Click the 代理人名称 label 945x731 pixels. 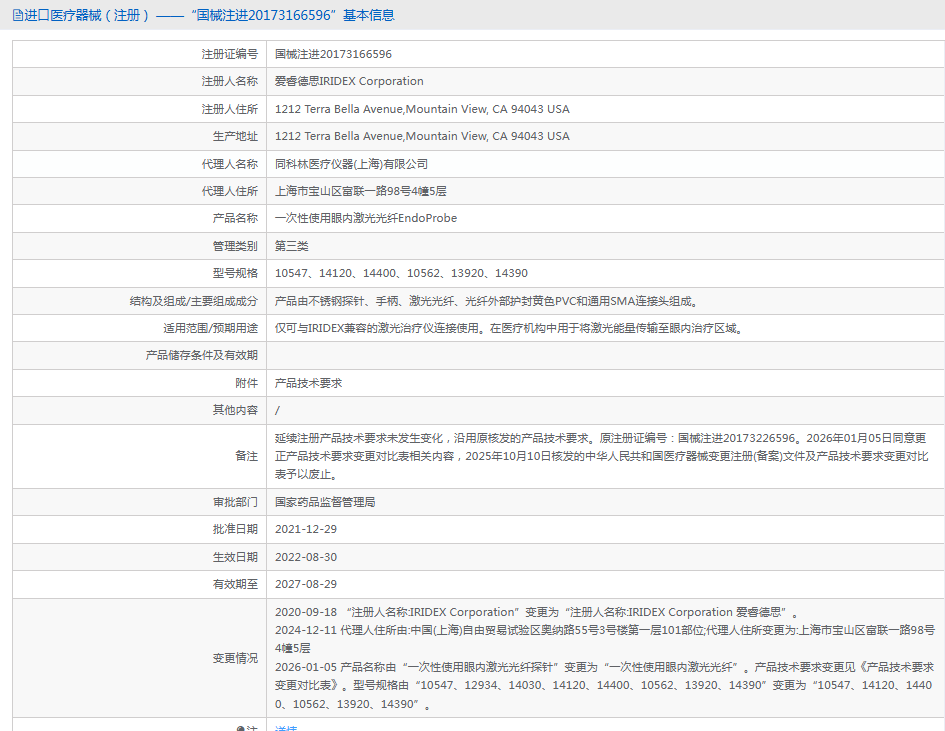click(x=230, y=164)
